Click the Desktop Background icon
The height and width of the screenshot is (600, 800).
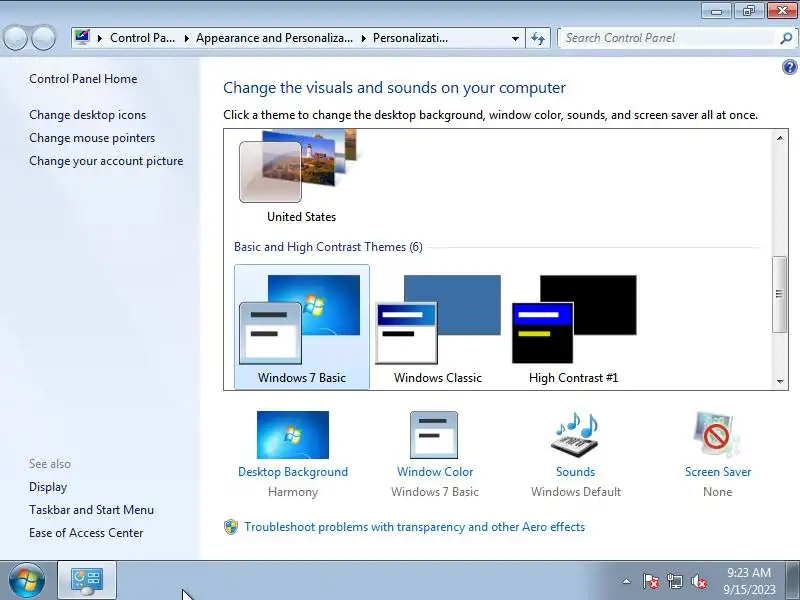pos(293,435)
